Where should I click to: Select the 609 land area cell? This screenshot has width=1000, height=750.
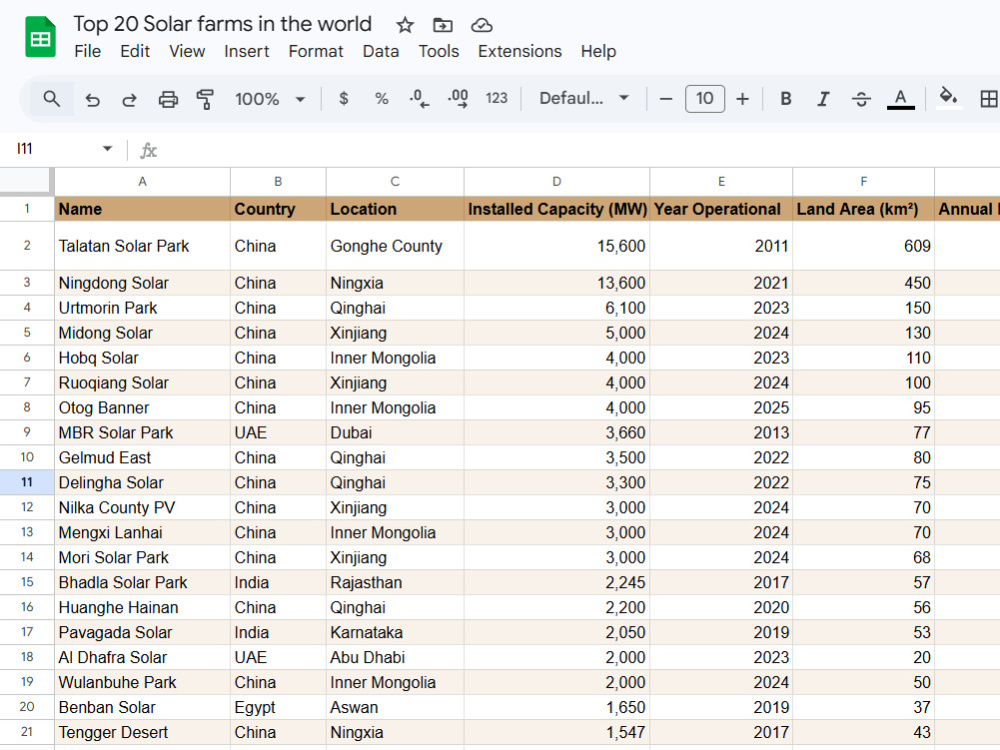pos(864,246)
